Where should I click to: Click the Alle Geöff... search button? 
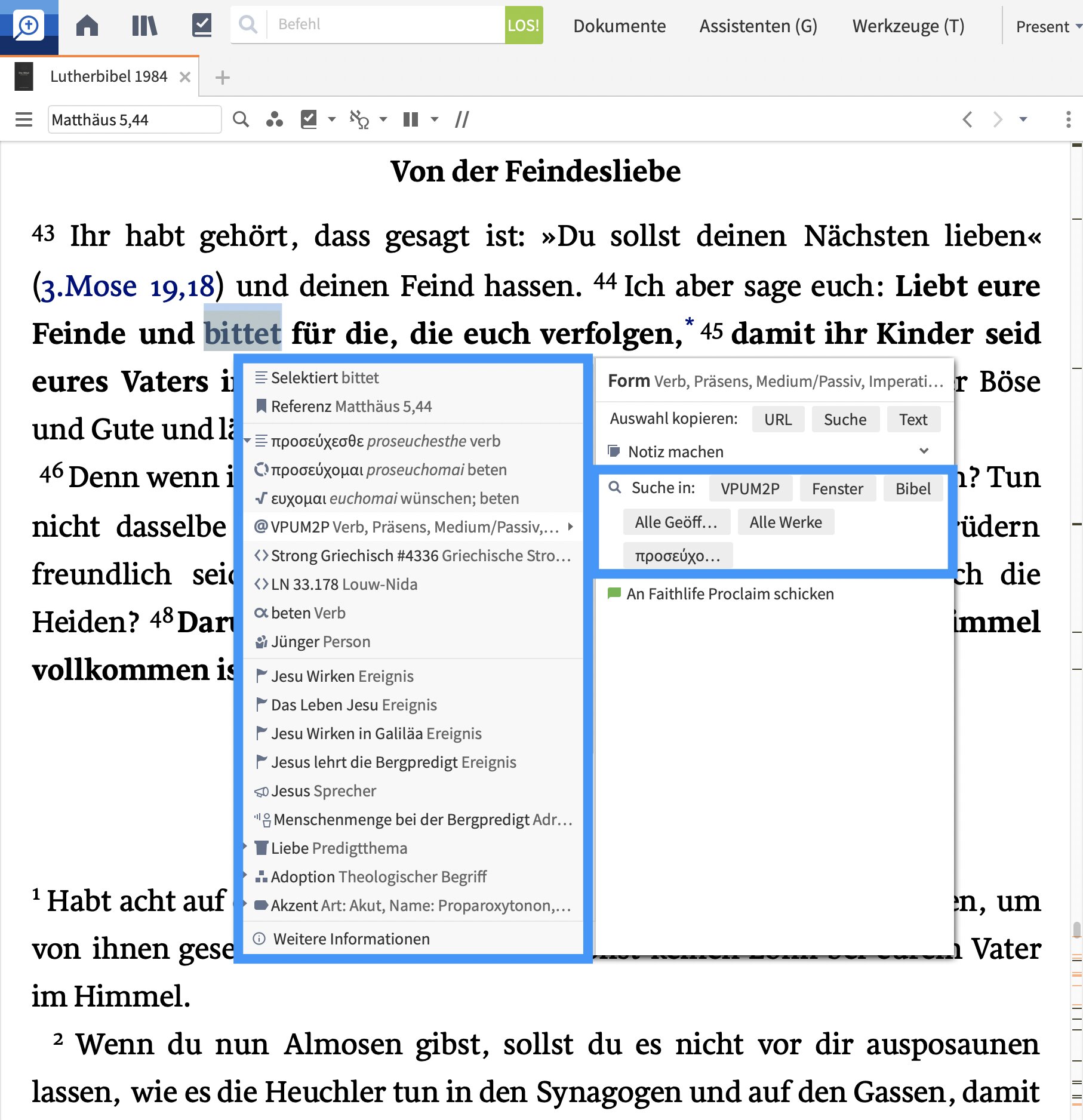click(x=676, y=522)
